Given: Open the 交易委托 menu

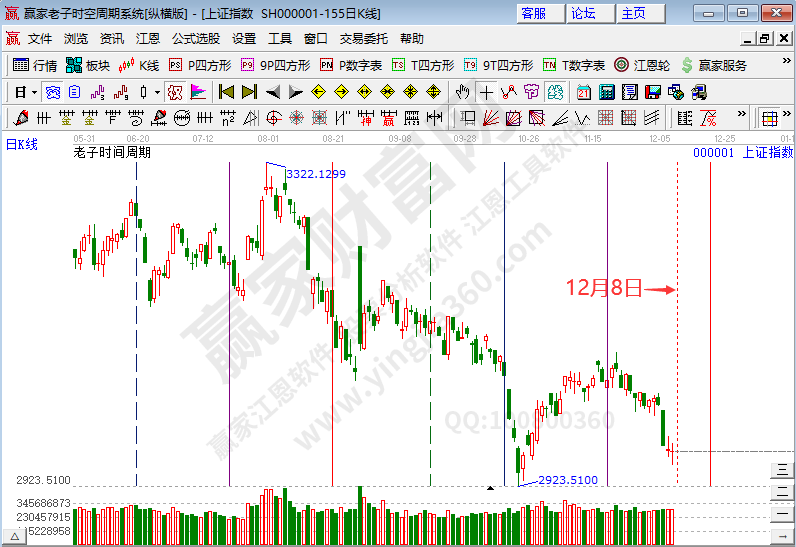Looking at the screenshot, I should 364,39.
